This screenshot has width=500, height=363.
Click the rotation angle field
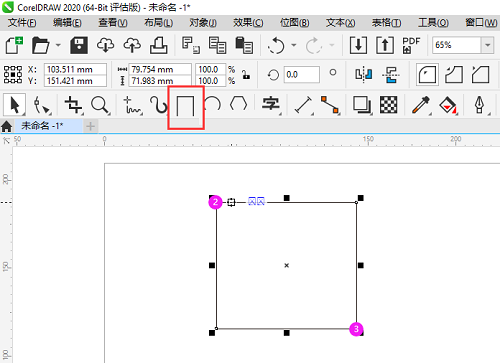pos(302,74)
